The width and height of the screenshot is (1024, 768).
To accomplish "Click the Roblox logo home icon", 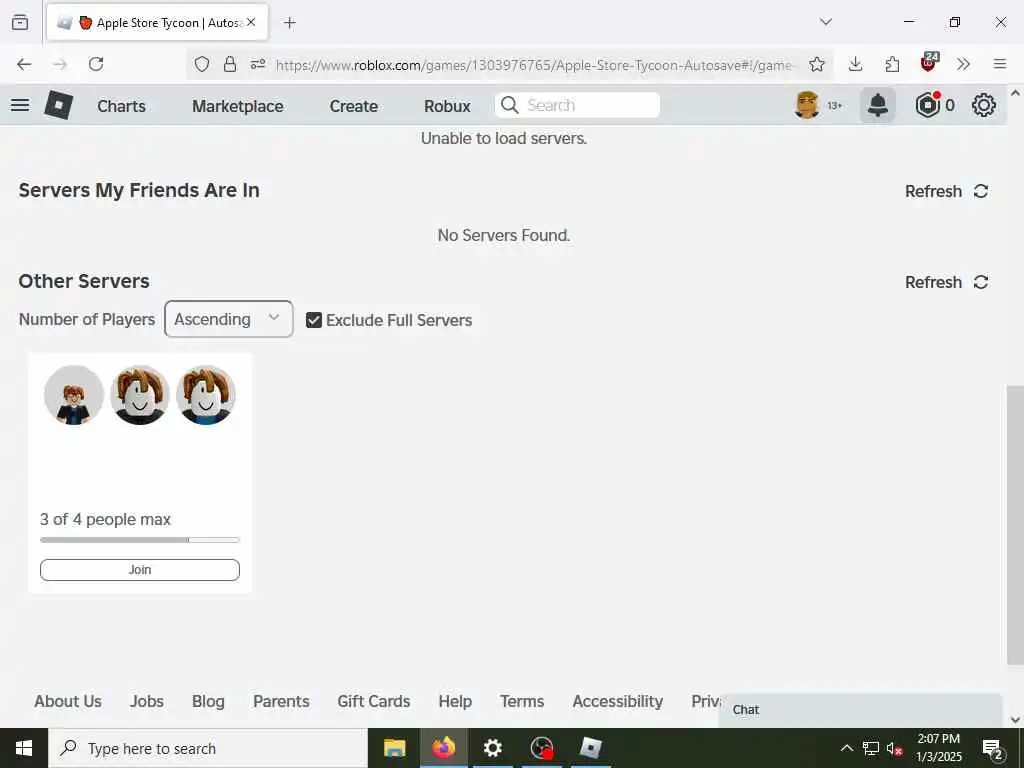I will click(x=58, y=105).
